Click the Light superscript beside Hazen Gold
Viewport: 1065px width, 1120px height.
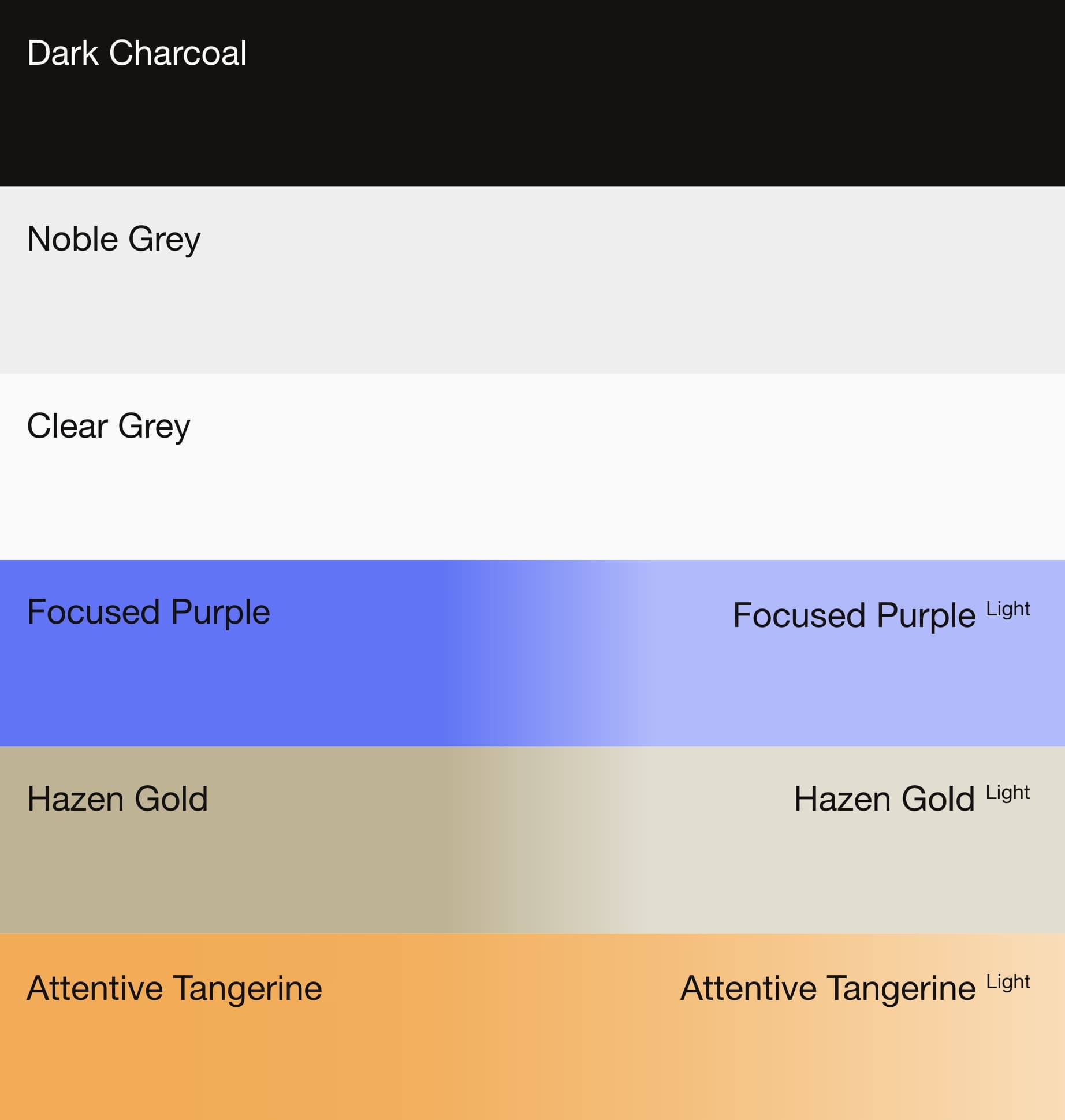[x=1008, y=793]
